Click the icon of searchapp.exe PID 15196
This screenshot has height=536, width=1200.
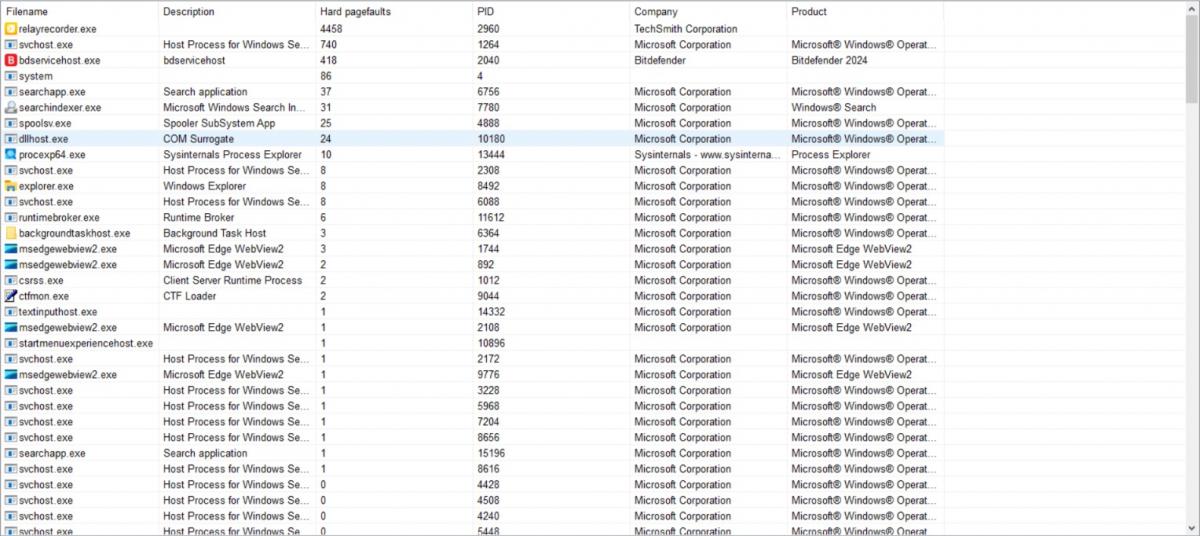(11, 453)
